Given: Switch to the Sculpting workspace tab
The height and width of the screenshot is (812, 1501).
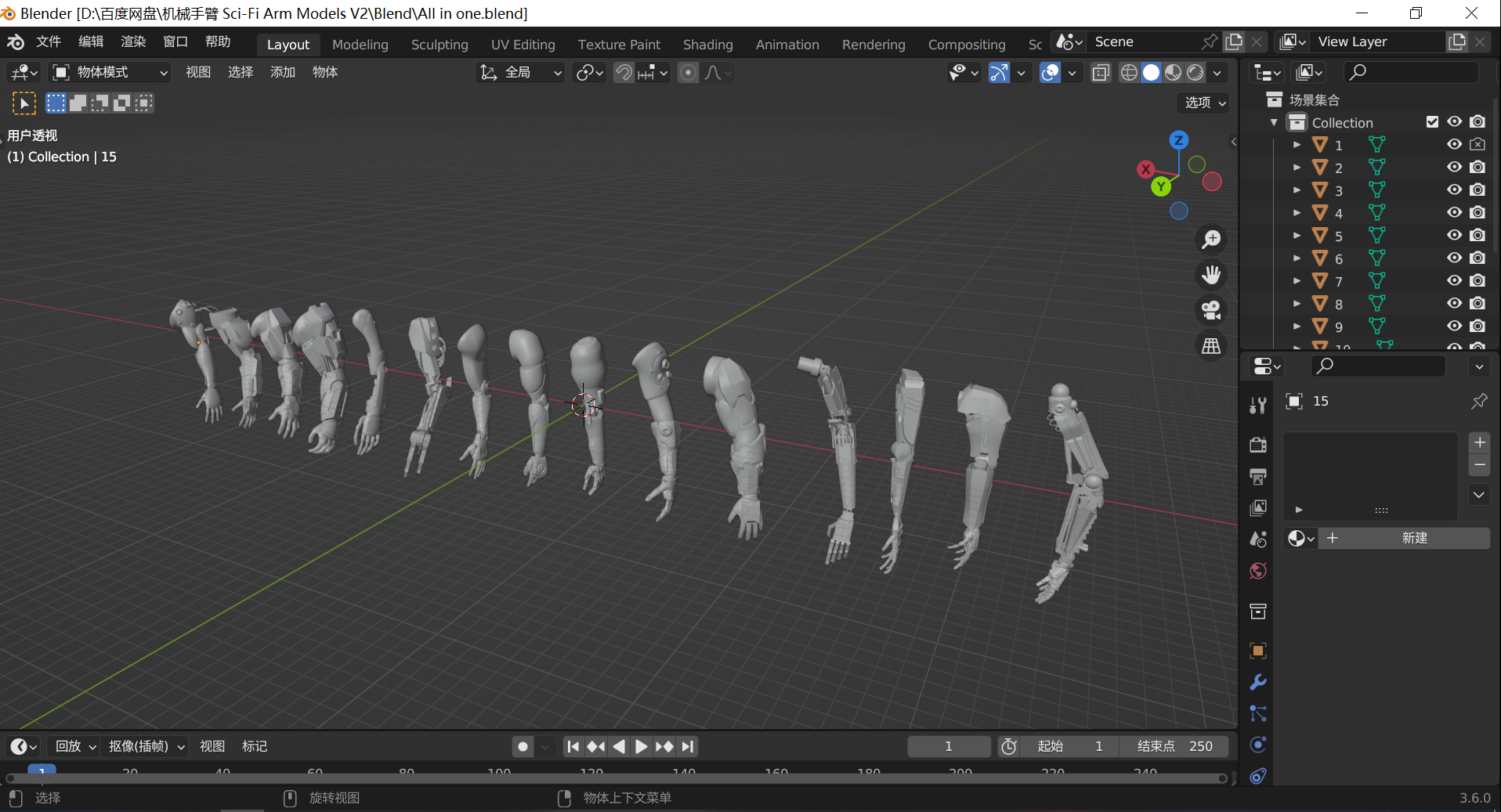Looking at the screenshot, I should (x=439, y=45).
